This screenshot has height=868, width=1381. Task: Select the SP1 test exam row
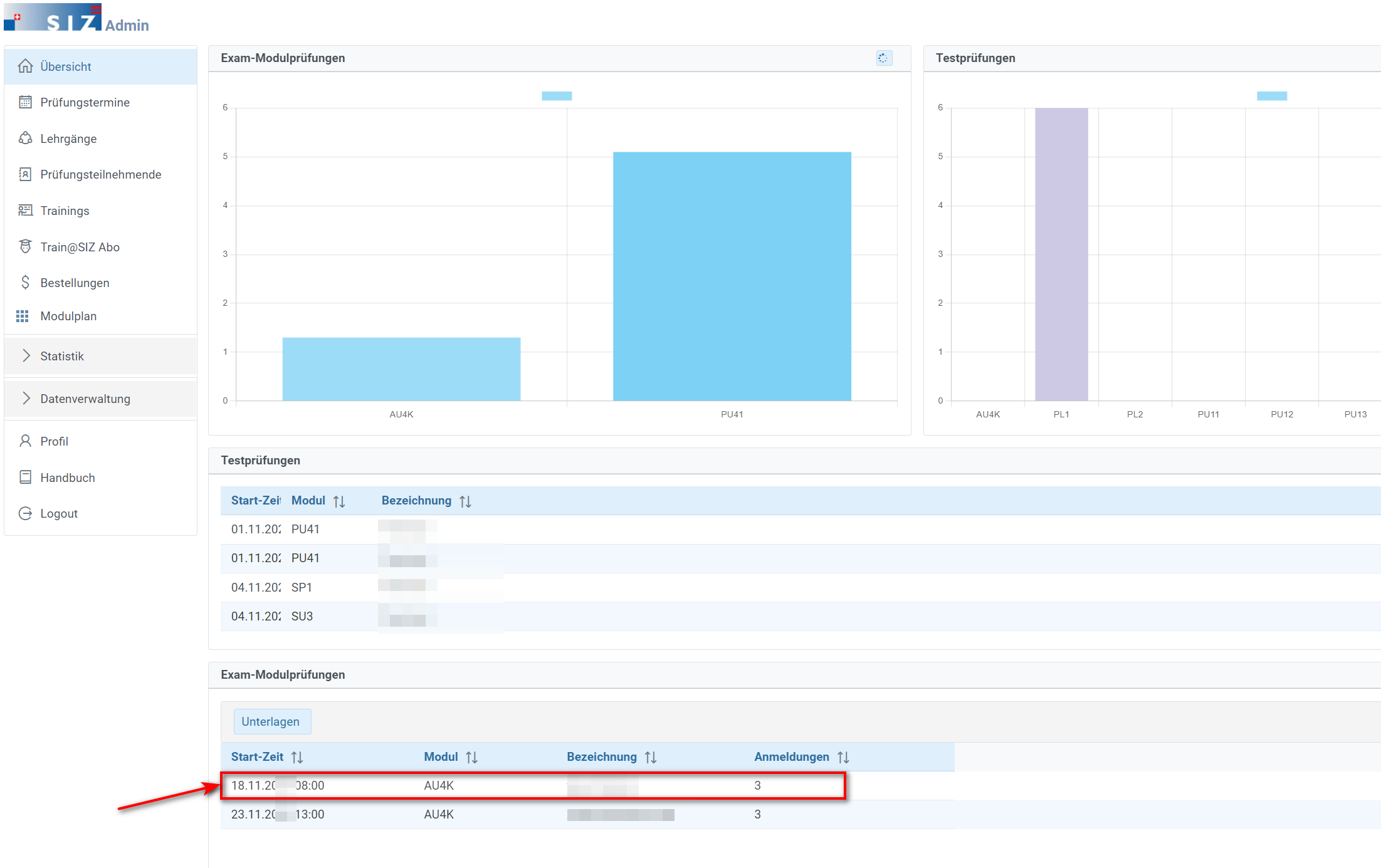[x=801, y=587]
